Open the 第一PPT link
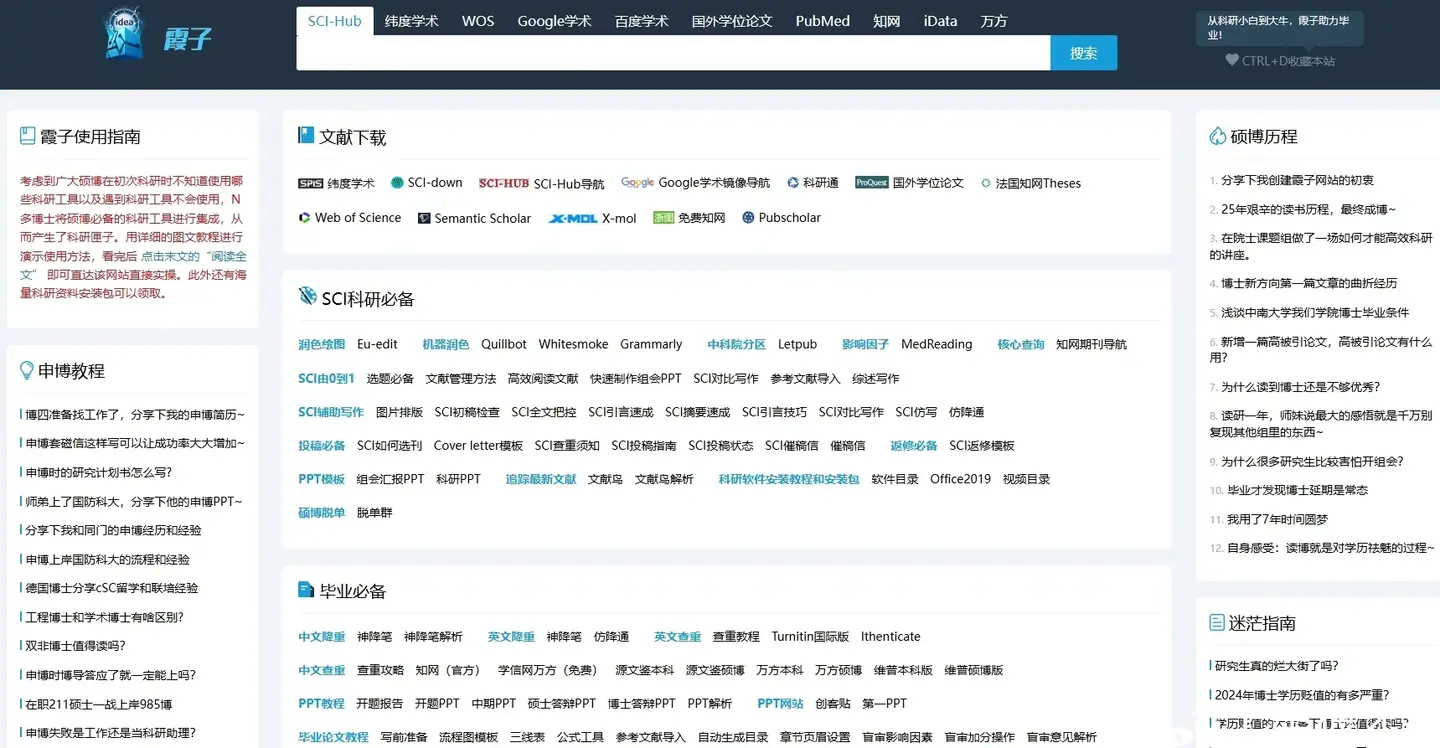The height and width of the screenshot is (748, 1440). click(x=885, y=703)
